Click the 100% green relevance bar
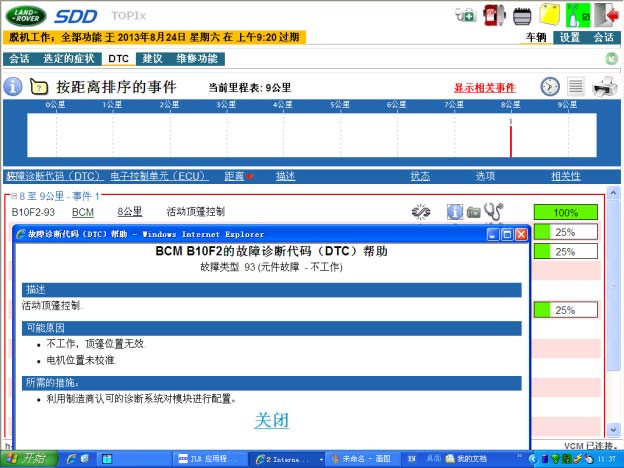Screen dimensions: 624x468 coord(566,213)
